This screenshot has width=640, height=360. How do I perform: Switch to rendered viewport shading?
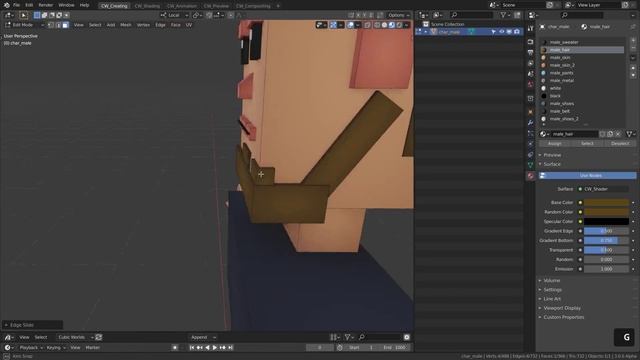coord(399,25)
